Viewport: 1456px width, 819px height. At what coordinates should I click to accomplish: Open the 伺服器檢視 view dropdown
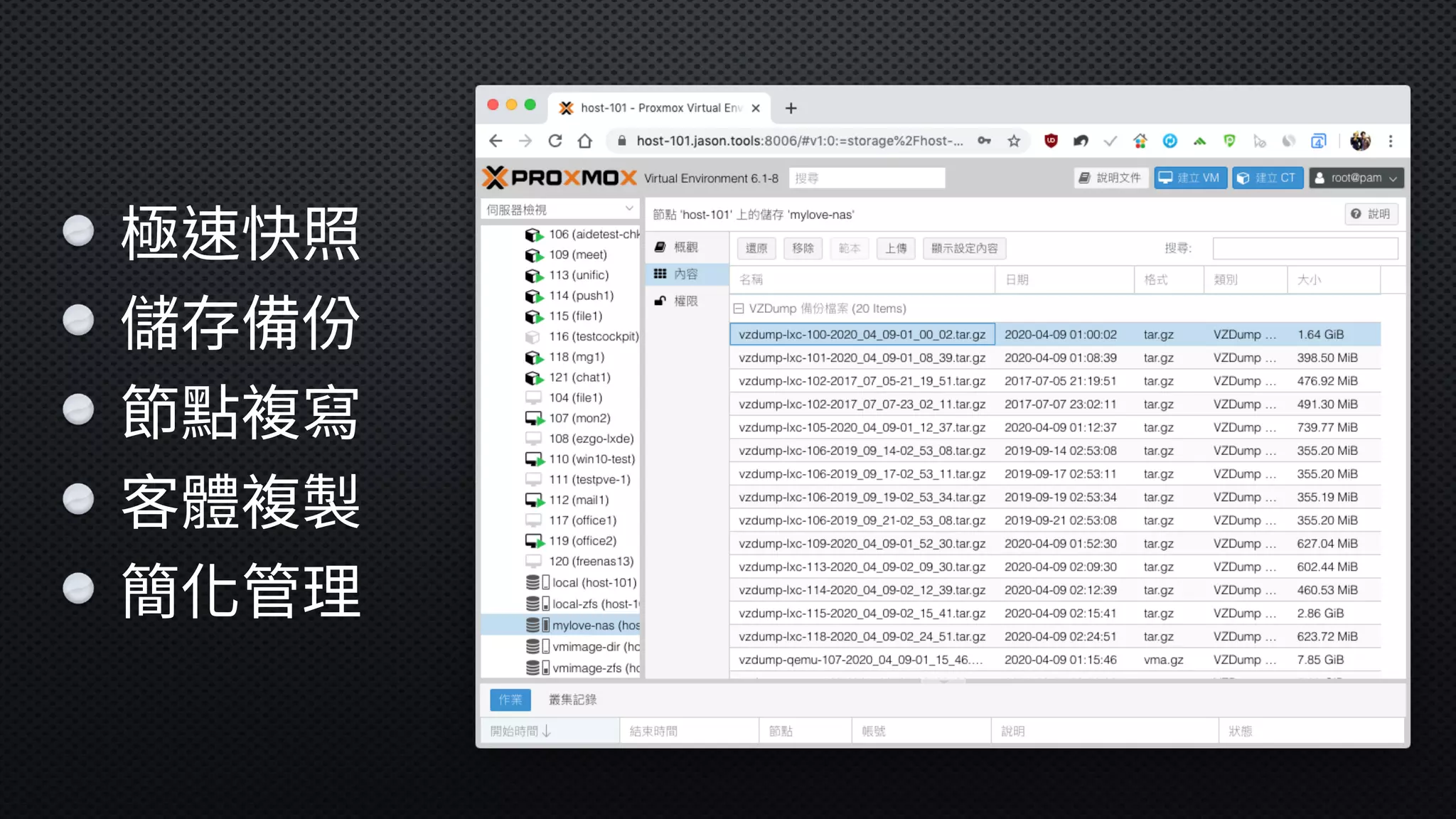point(560,209)
